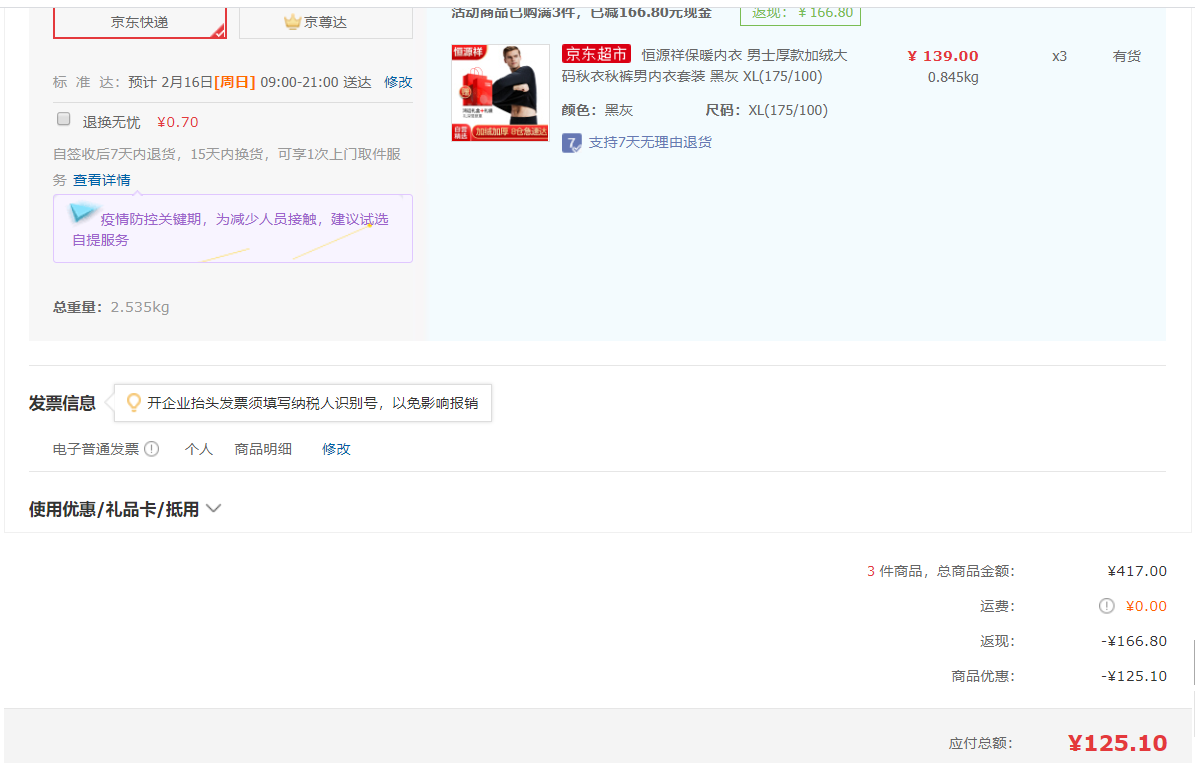This screenshot has width=1195, height=763.
Task: Click 个人 invoice title text
Action: pos(198,449)
